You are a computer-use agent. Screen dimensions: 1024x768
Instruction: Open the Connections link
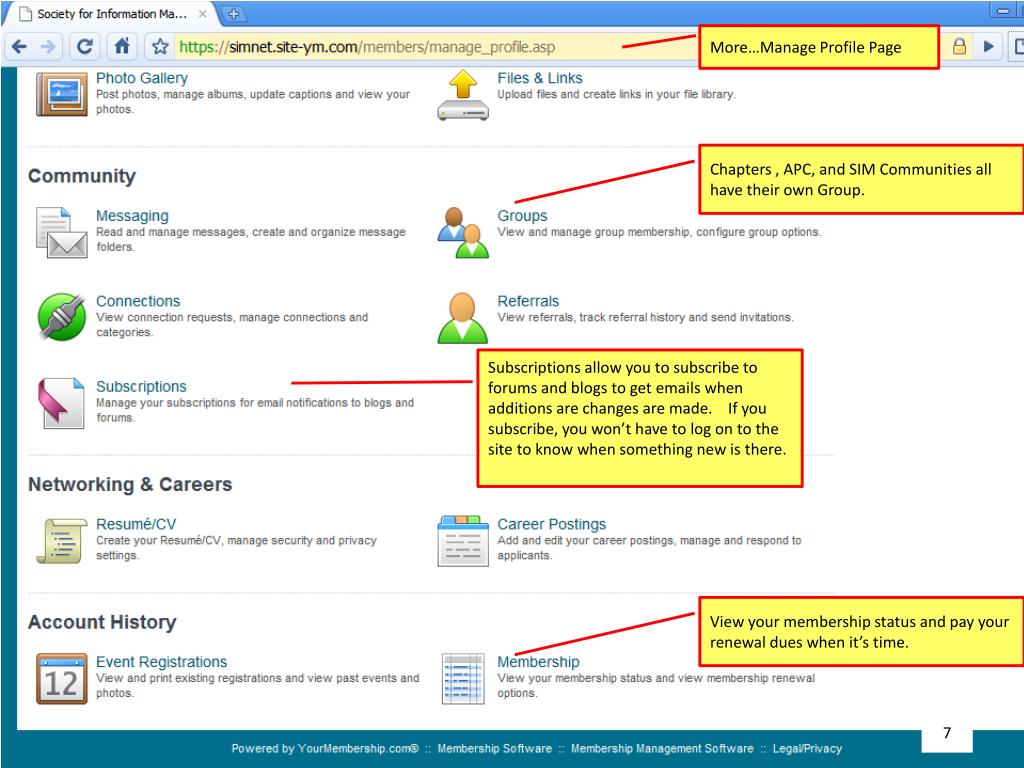coord(138,301)
